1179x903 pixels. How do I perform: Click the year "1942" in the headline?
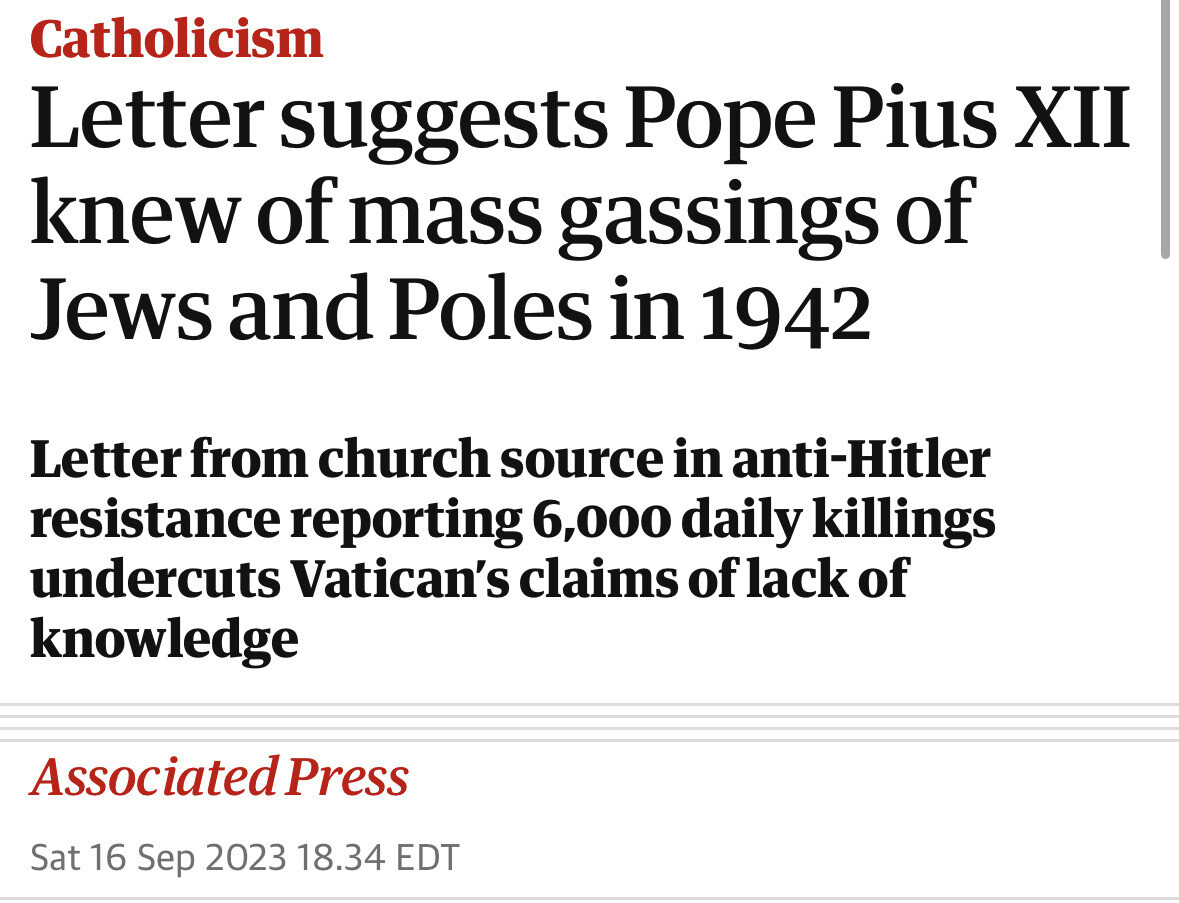[x=783, y=311]
